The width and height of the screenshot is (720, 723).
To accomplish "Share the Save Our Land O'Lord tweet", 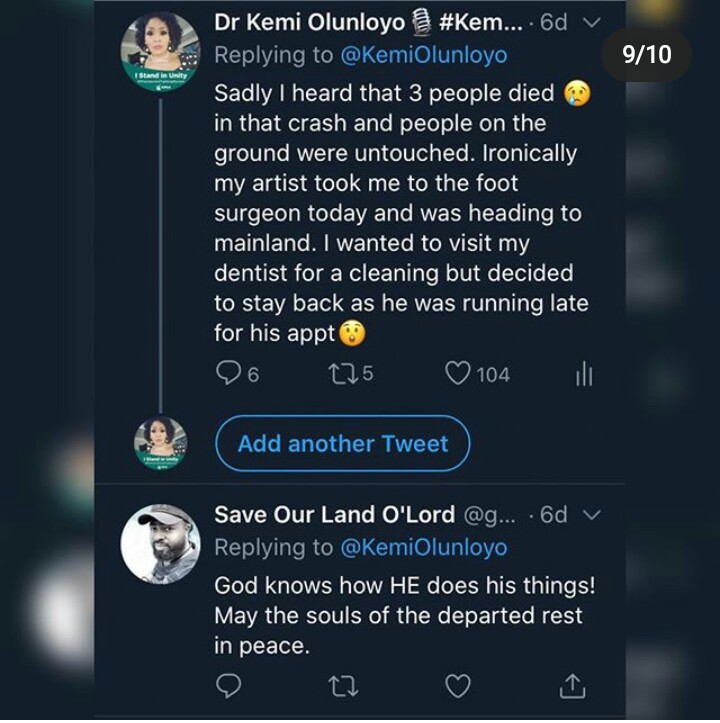I will (x=572, y=685).
